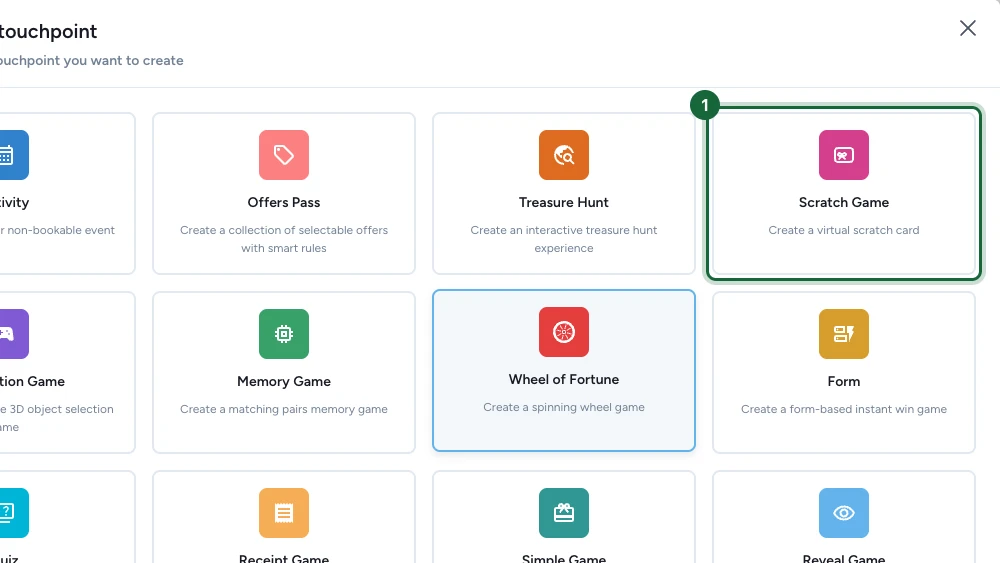Click the cyan quiz question-mark icon
This screenshot has width=1000, height=563.
(x=13, y=513)
